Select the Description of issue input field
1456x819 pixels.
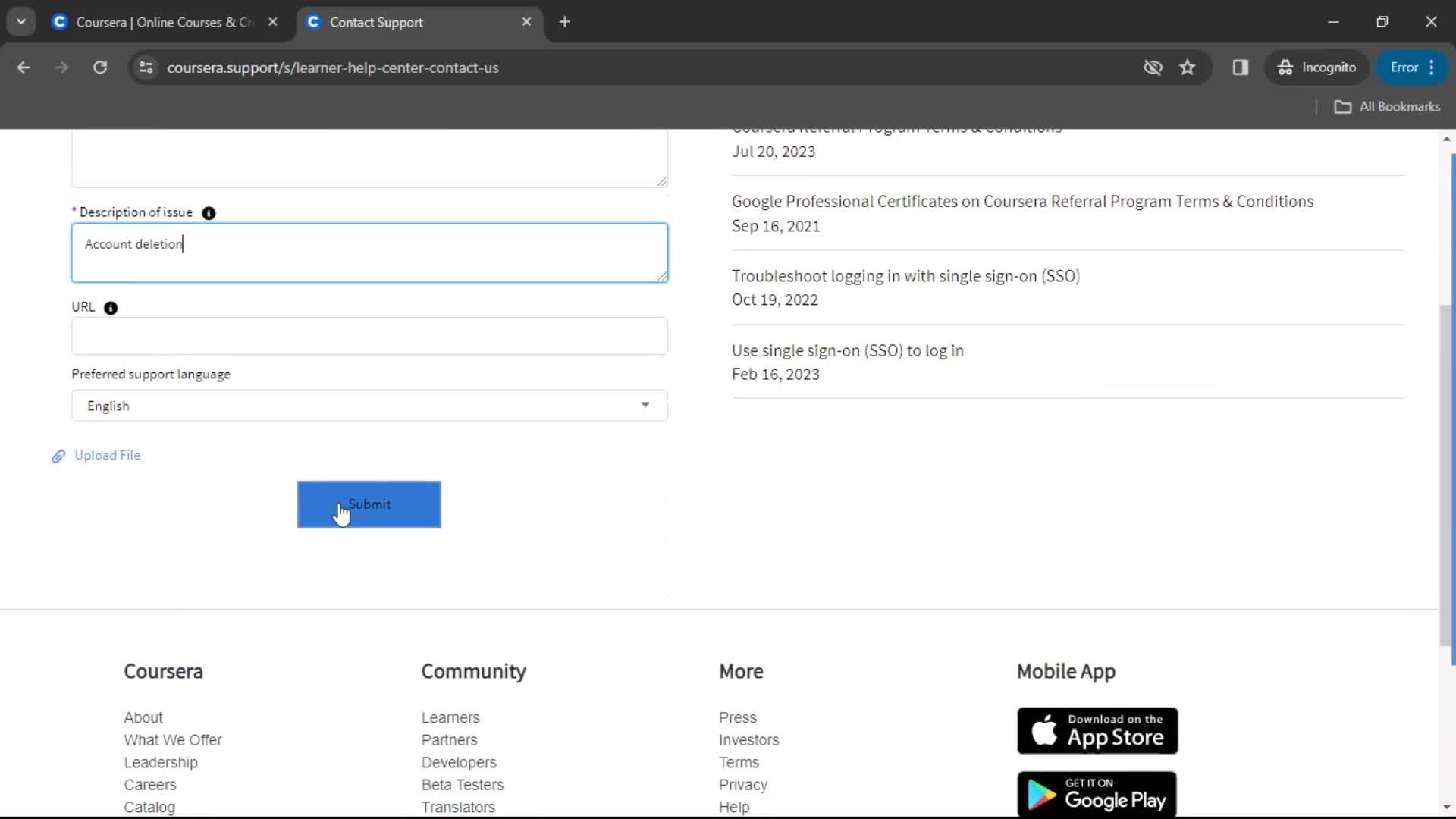370,252
